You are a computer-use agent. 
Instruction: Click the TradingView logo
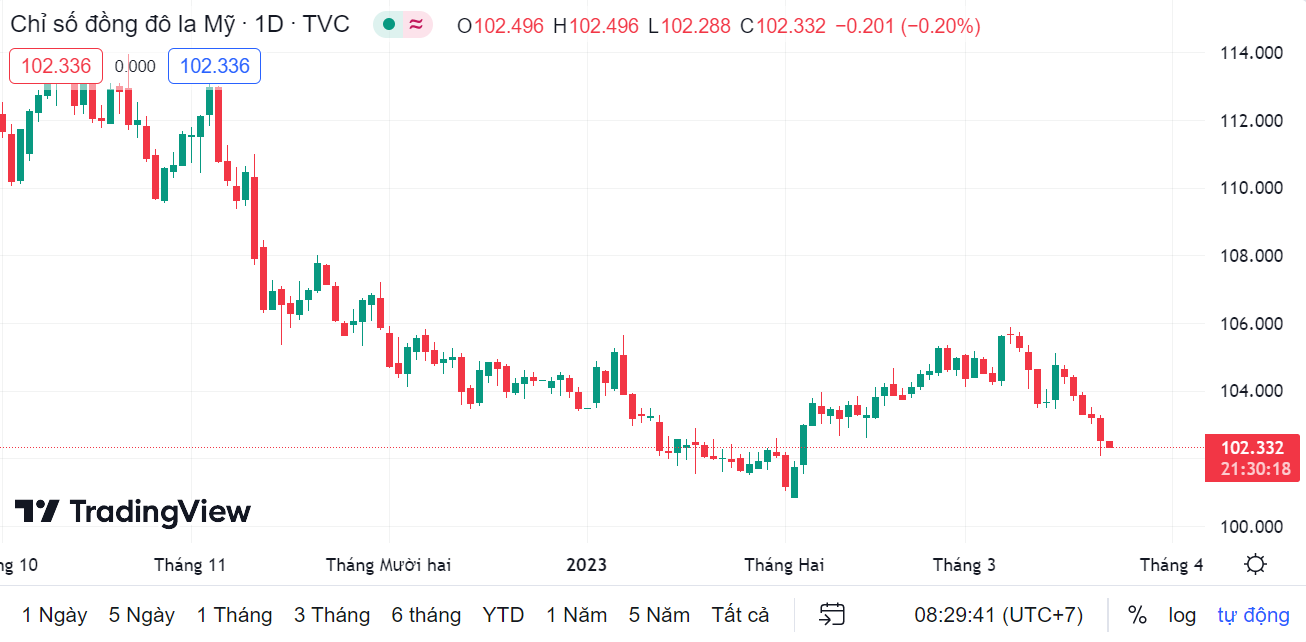click(133, 512)
